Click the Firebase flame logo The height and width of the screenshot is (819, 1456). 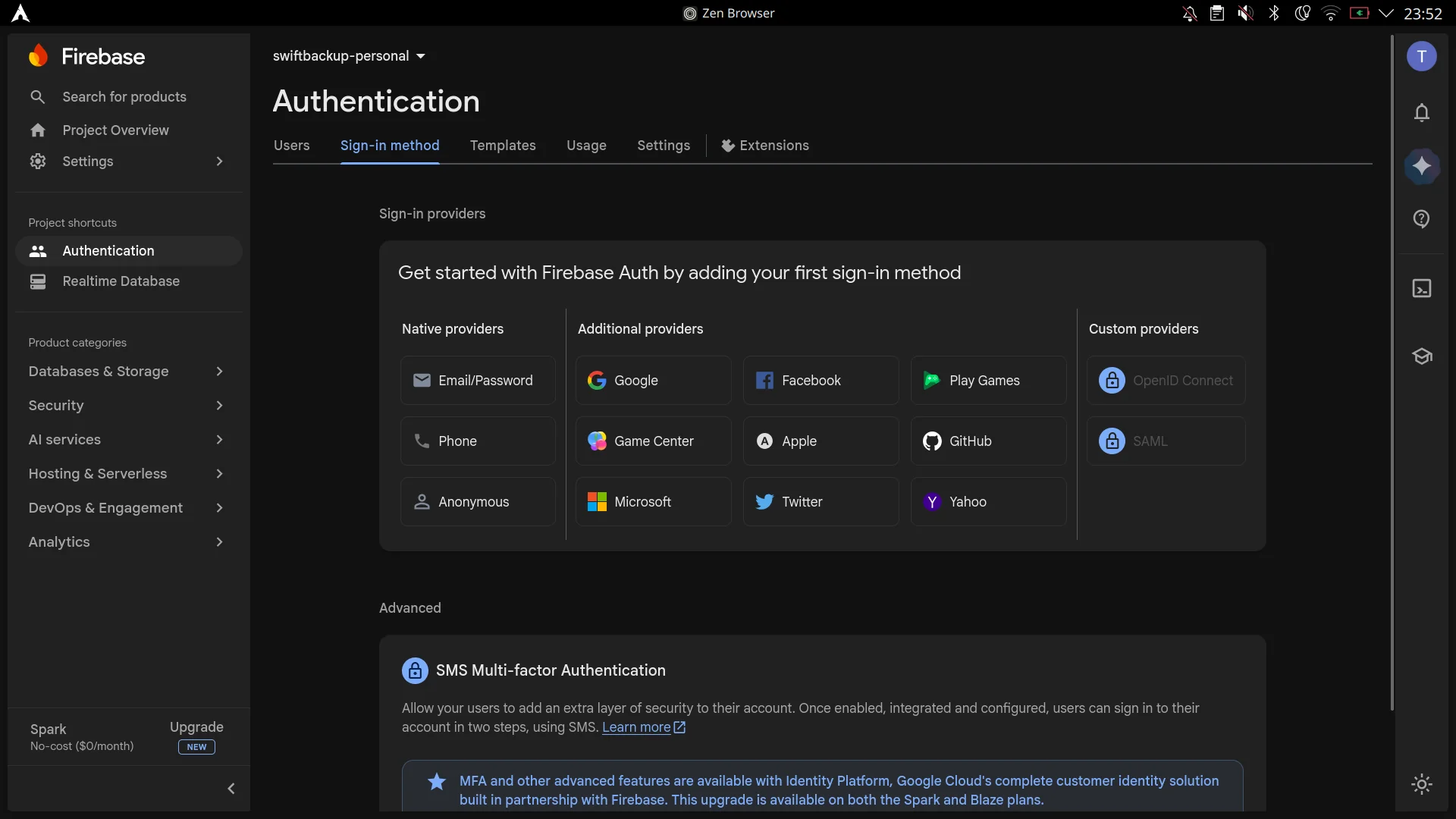tap(38, 56)
